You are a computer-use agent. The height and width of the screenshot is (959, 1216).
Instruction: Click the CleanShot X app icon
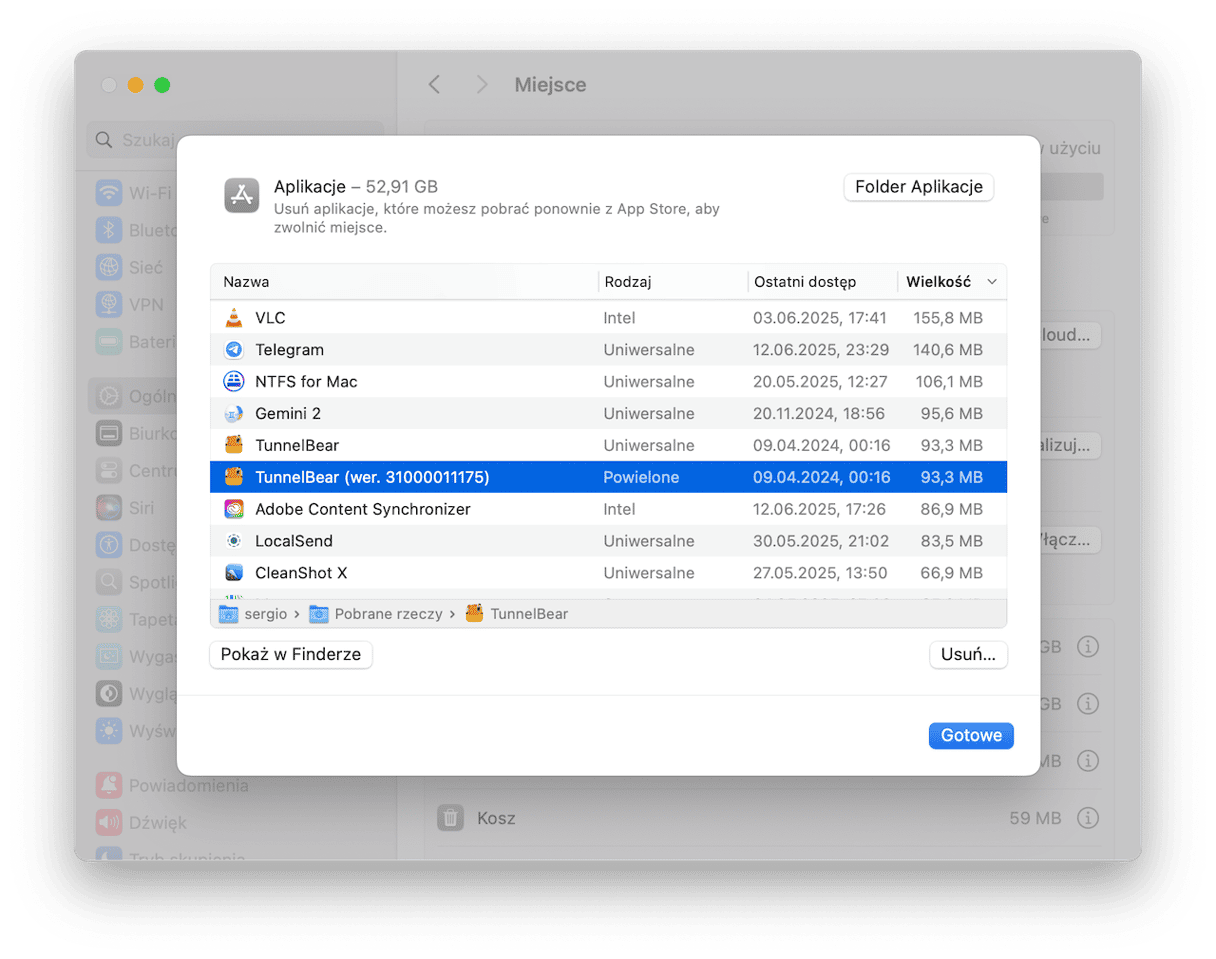click(233, 573)
